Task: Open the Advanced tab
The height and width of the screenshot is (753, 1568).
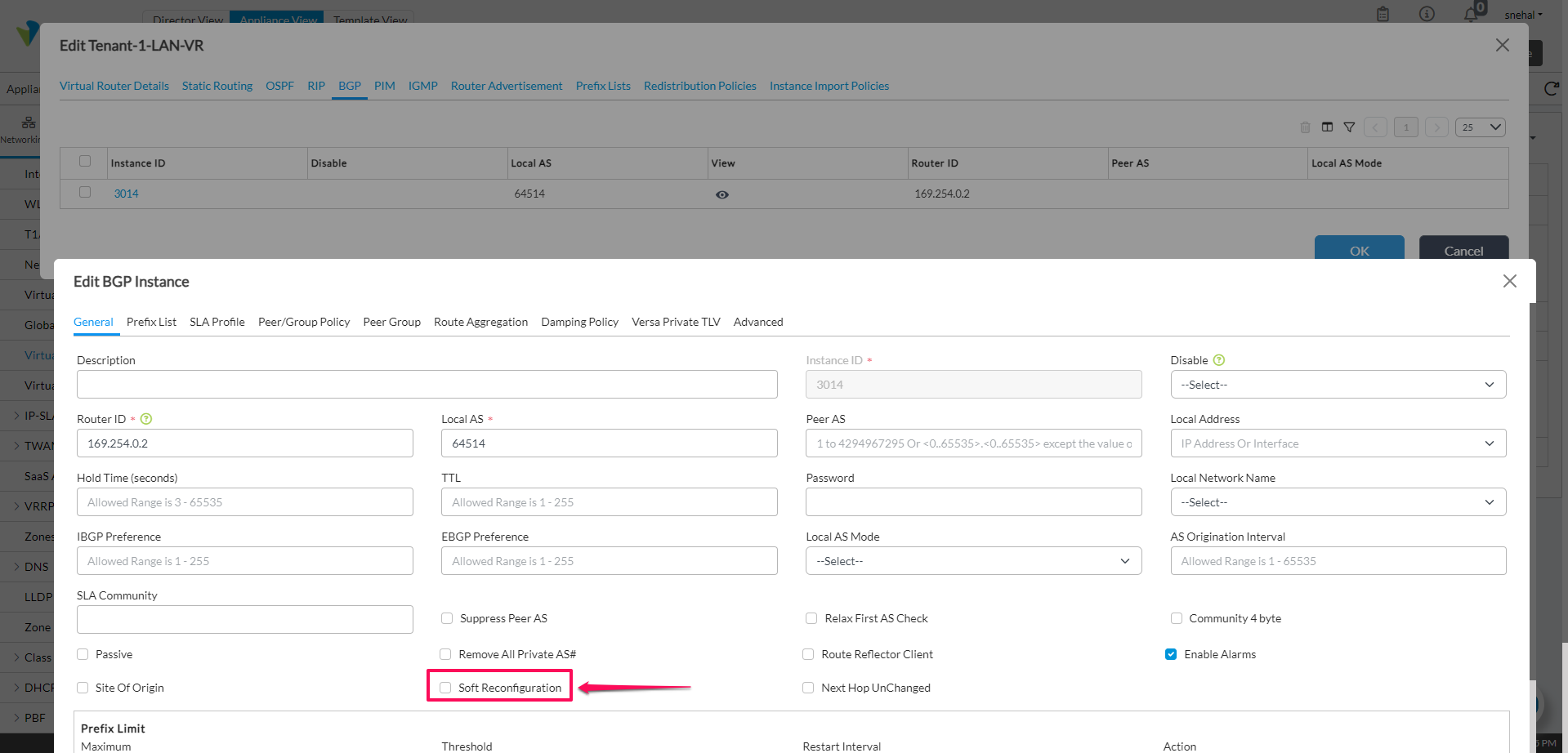Action: (758, 322)
